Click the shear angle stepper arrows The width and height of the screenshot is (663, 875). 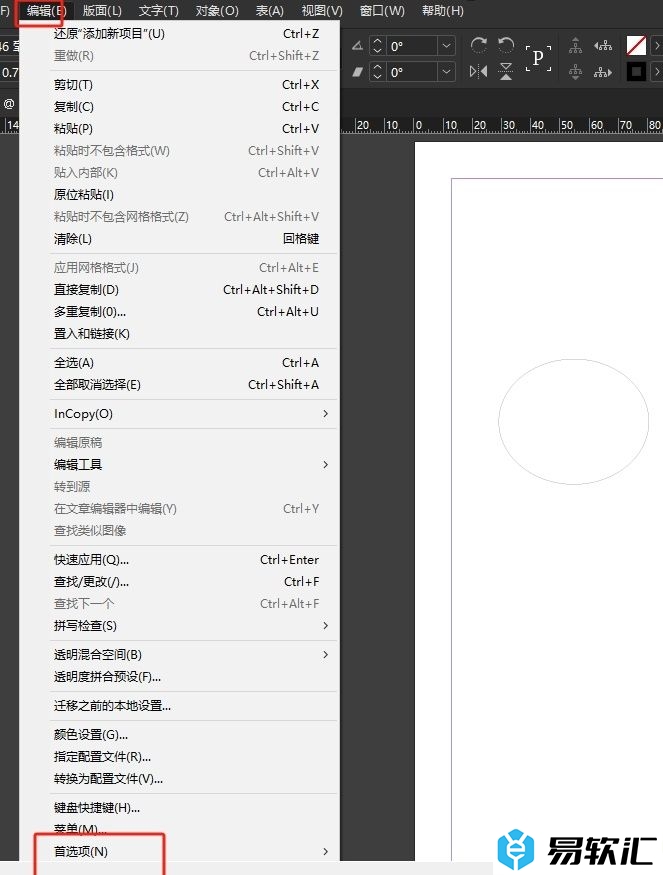point(377,72)
